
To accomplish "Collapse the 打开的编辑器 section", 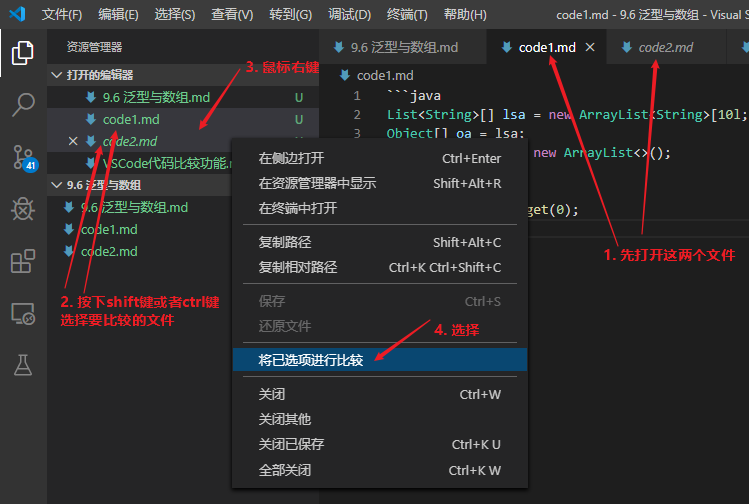I will [56, 75].
